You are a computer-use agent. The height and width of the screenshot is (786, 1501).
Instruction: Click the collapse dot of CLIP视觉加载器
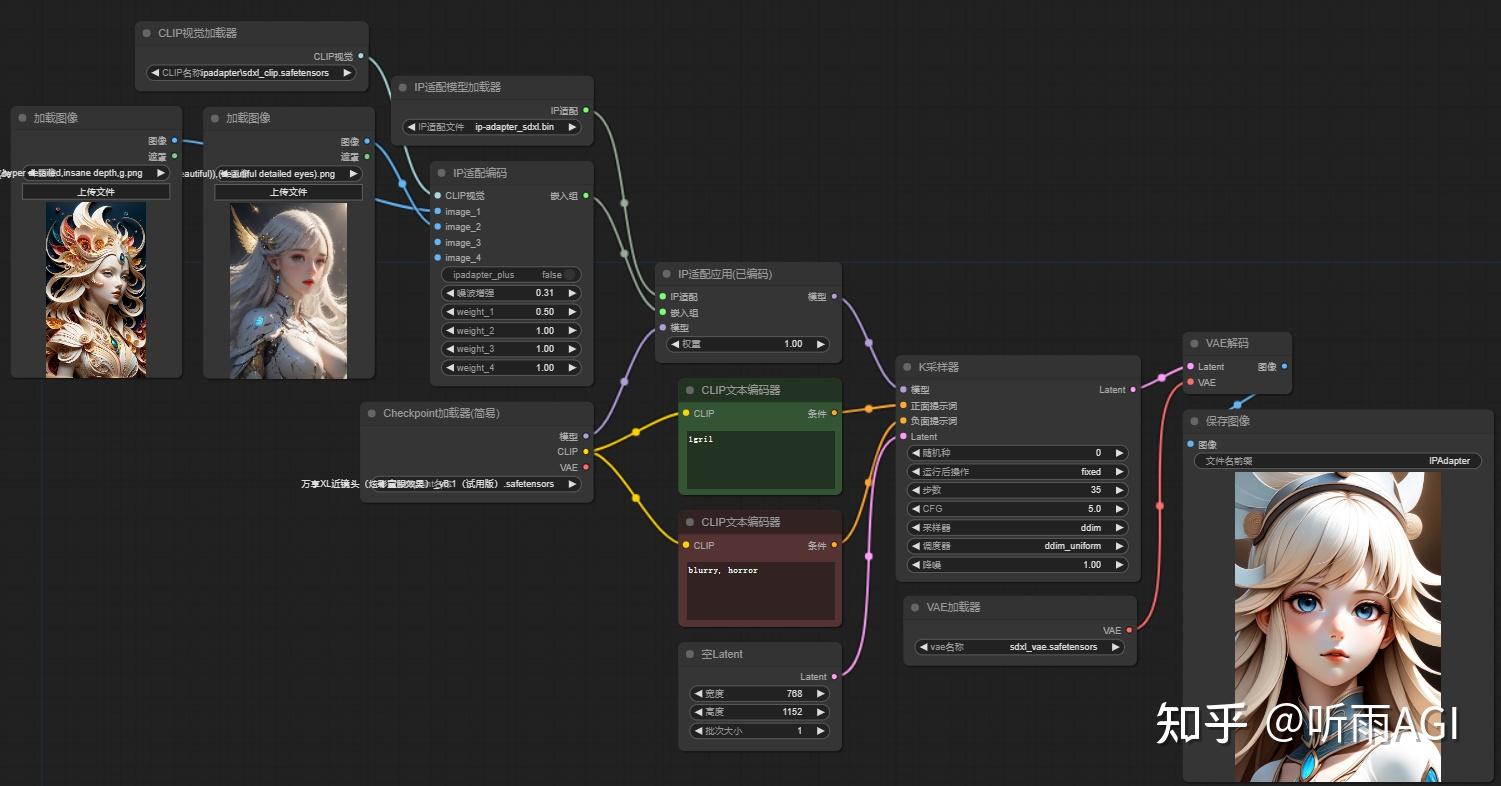click(x=146, y=33)
